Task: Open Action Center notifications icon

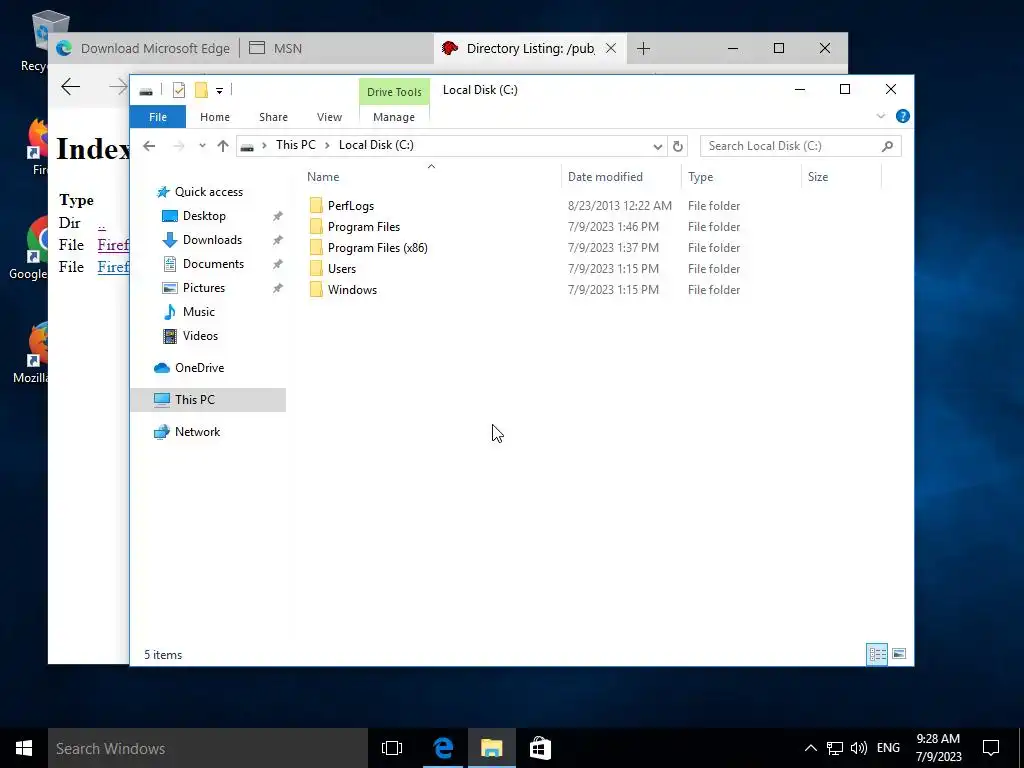Action: (x=991, y=748)
